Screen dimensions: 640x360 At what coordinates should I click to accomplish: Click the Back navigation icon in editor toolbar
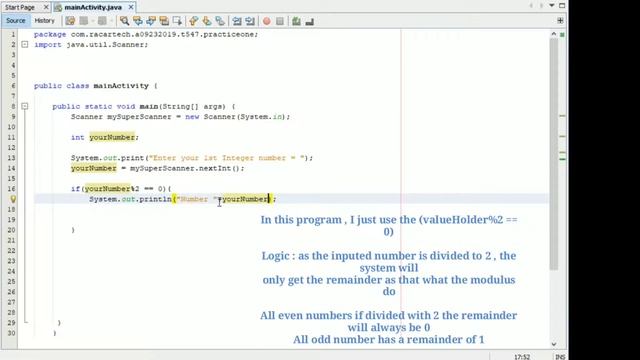(84, 21)
